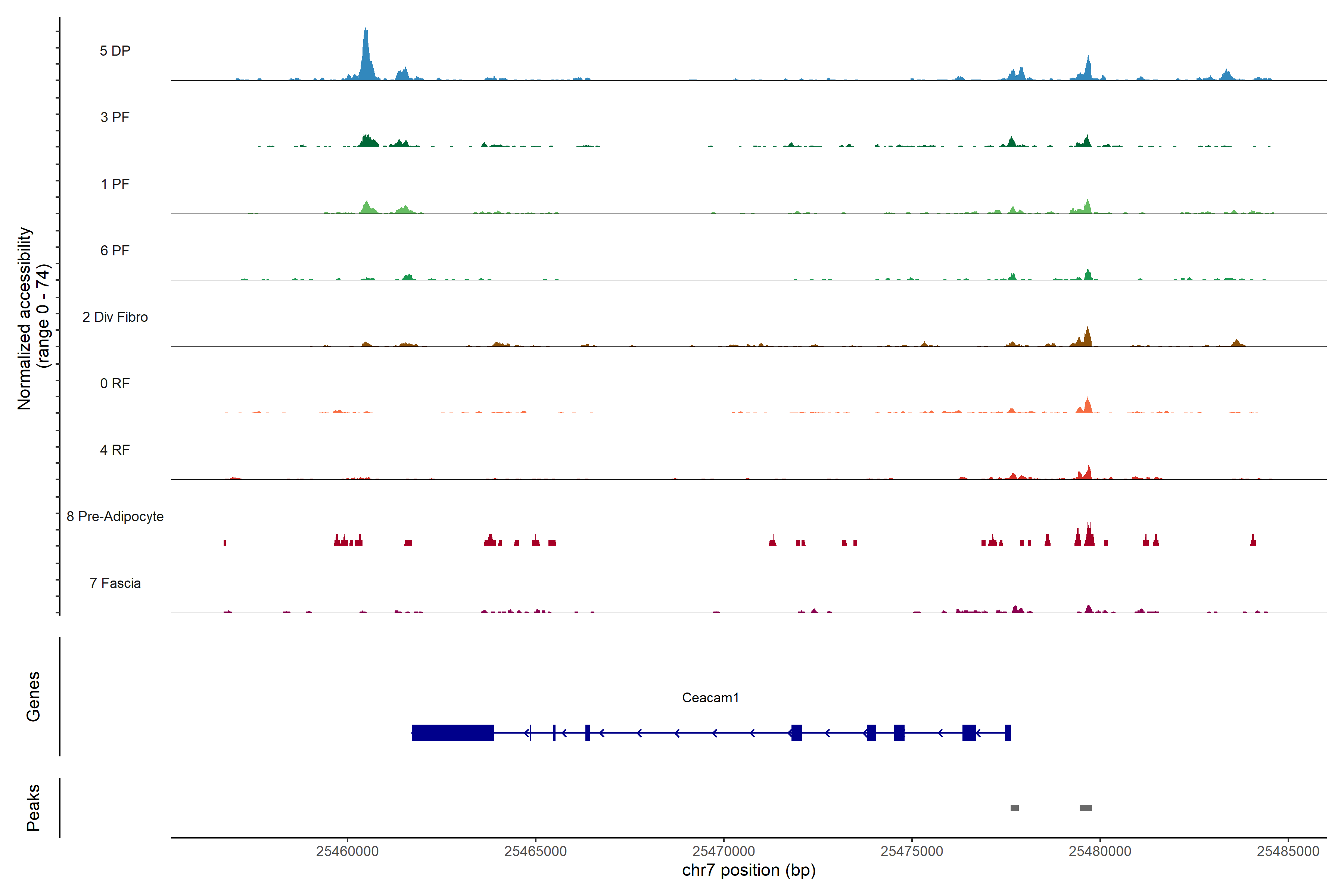Click the 25470000 x-axis tick label
This screenshot has height=896, width=1344.
pos(724,852)
